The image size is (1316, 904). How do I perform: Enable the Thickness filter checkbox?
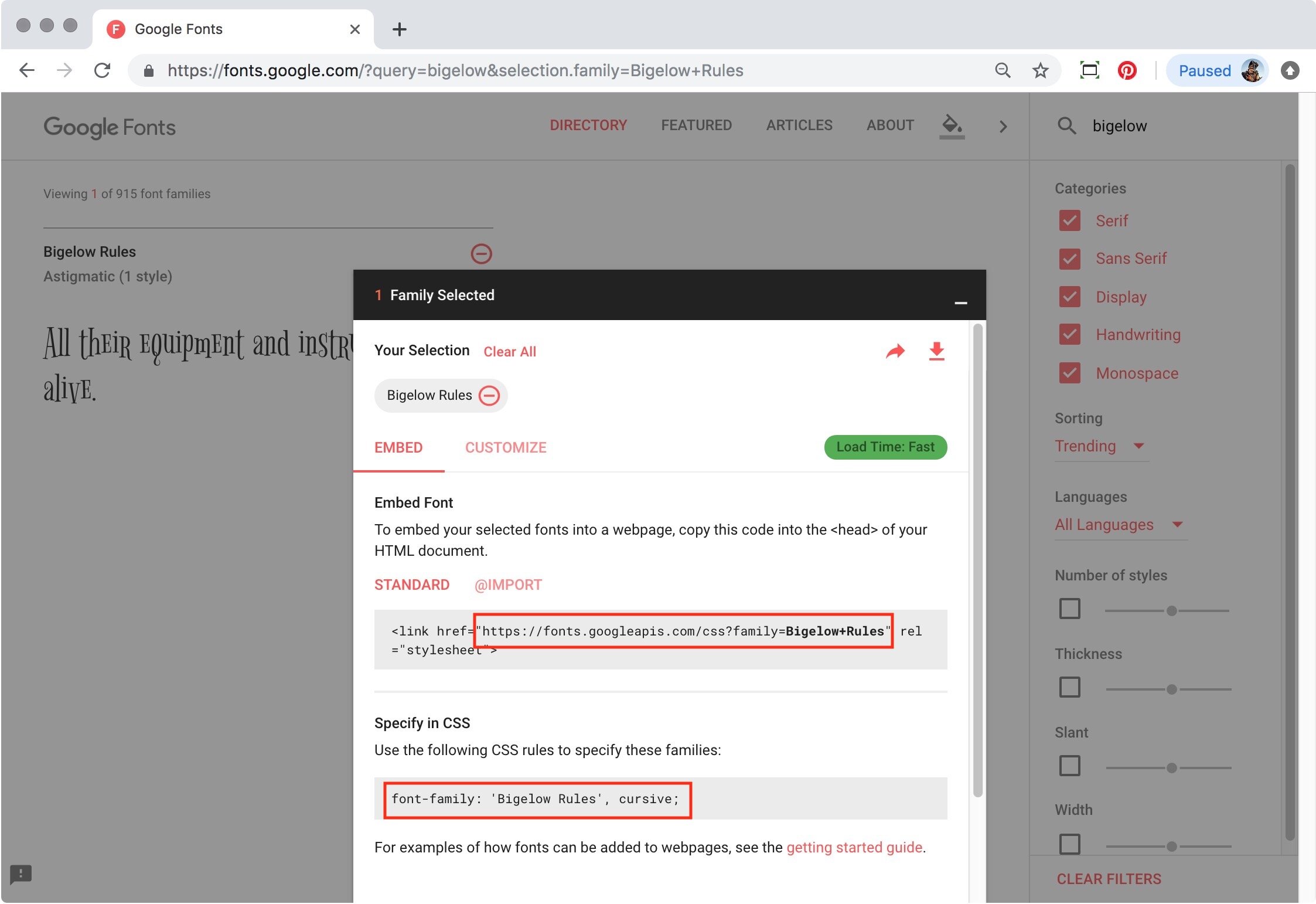pos(1069,687)
